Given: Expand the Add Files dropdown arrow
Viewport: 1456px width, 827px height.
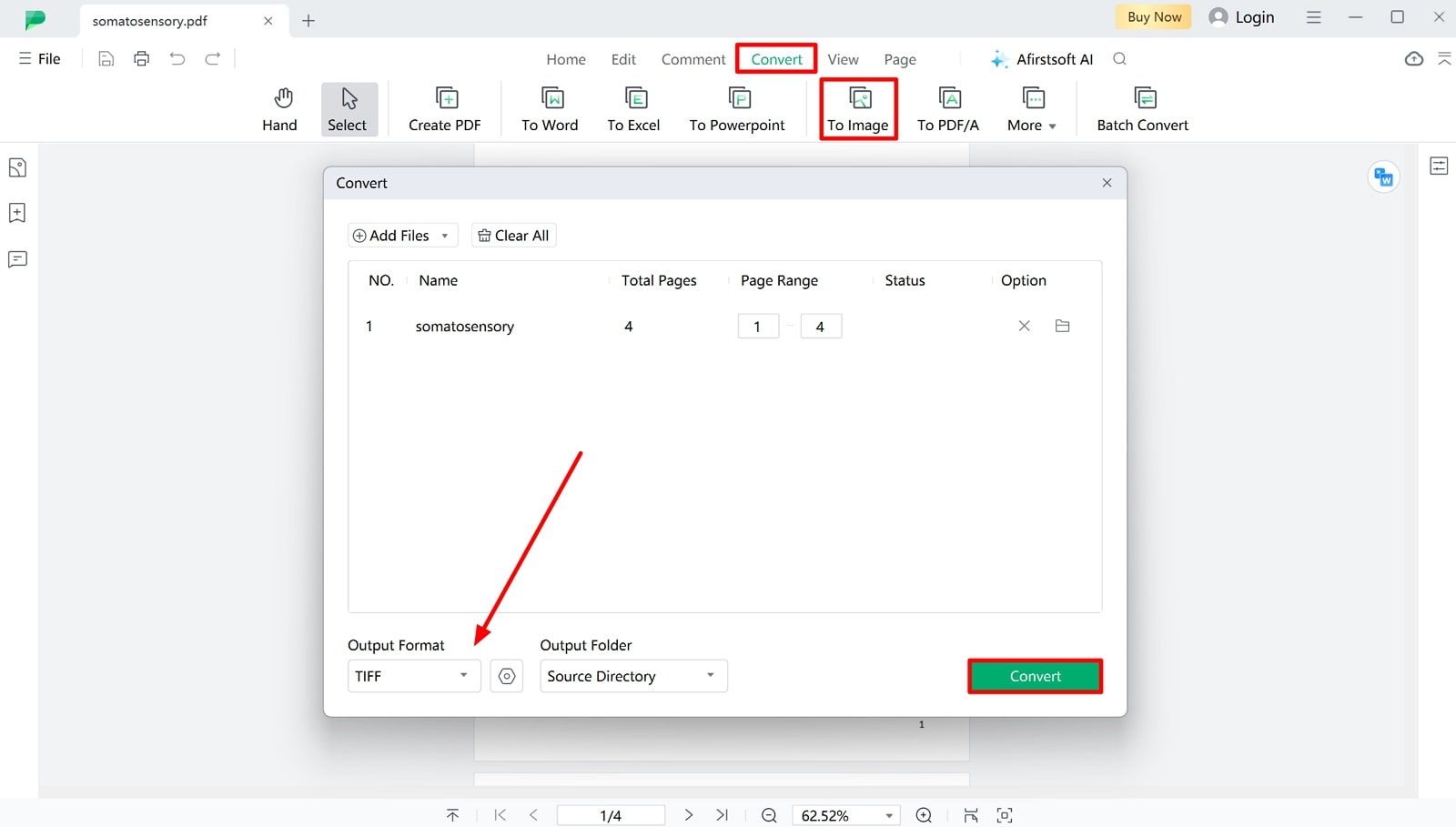Looking at the screenshot, I should tap(445, 236).
